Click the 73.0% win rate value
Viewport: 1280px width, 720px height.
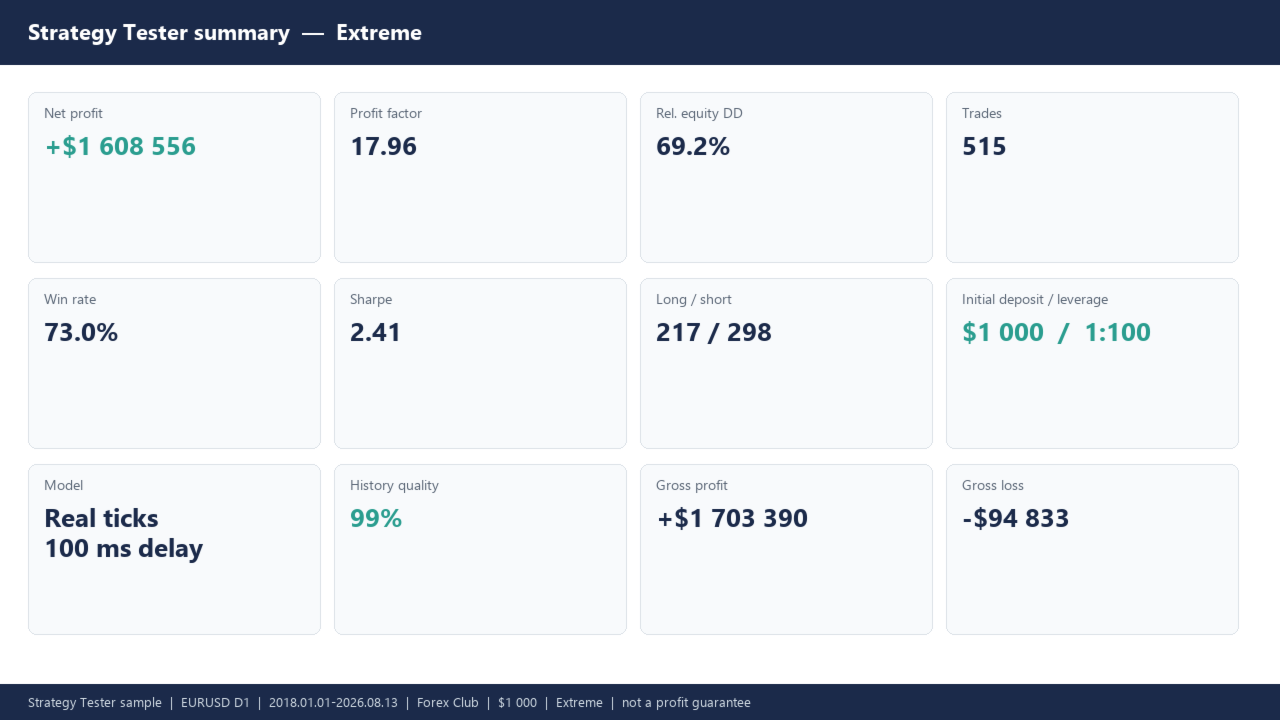pos(81,333)
